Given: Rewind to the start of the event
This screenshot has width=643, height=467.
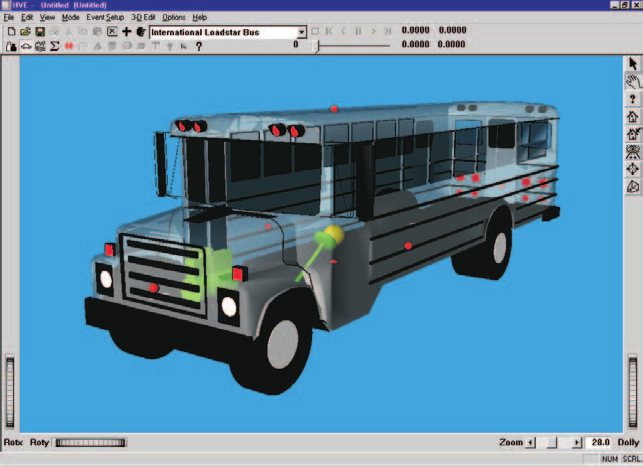Looking at the screenshot, I should click(x=329, y=31).
